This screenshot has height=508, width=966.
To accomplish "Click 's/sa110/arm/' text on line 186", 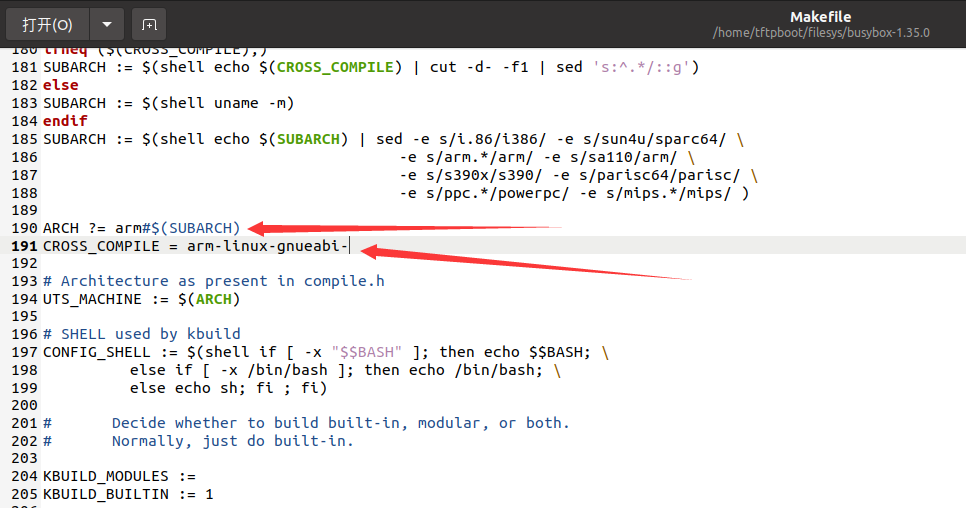I will pyautogui.click(x=623, y=157).
